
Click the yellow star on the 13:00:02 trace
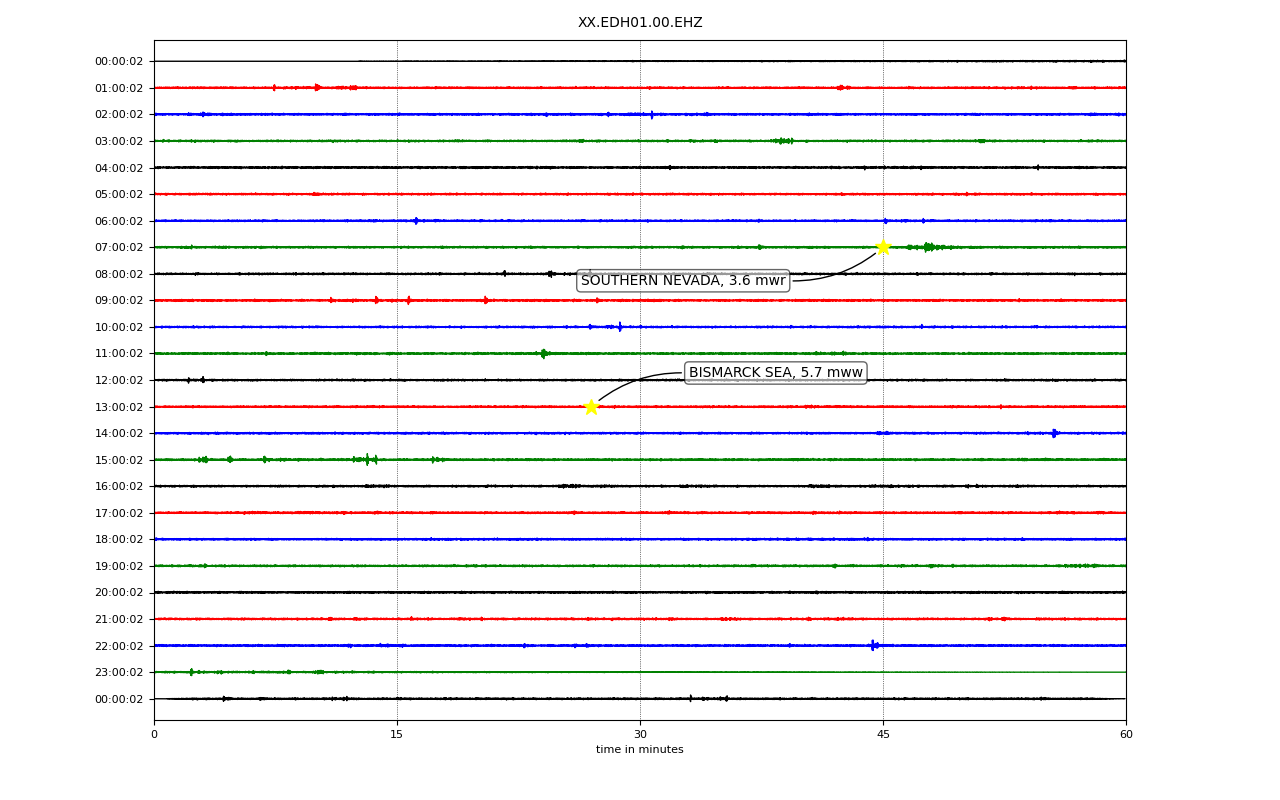591,407
